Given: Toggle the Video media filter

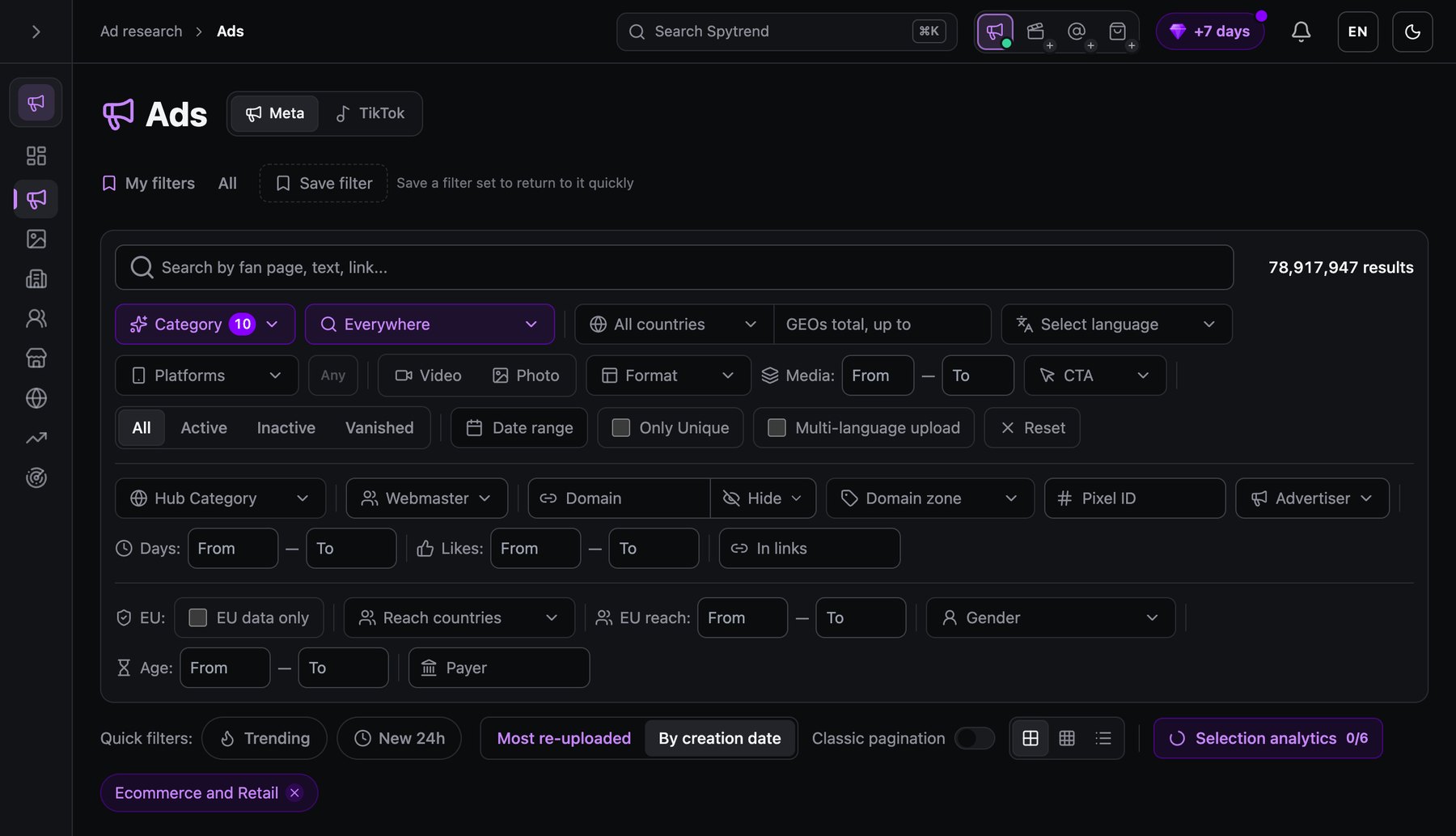Looking at the screenshot, I should tap(428, 376).
